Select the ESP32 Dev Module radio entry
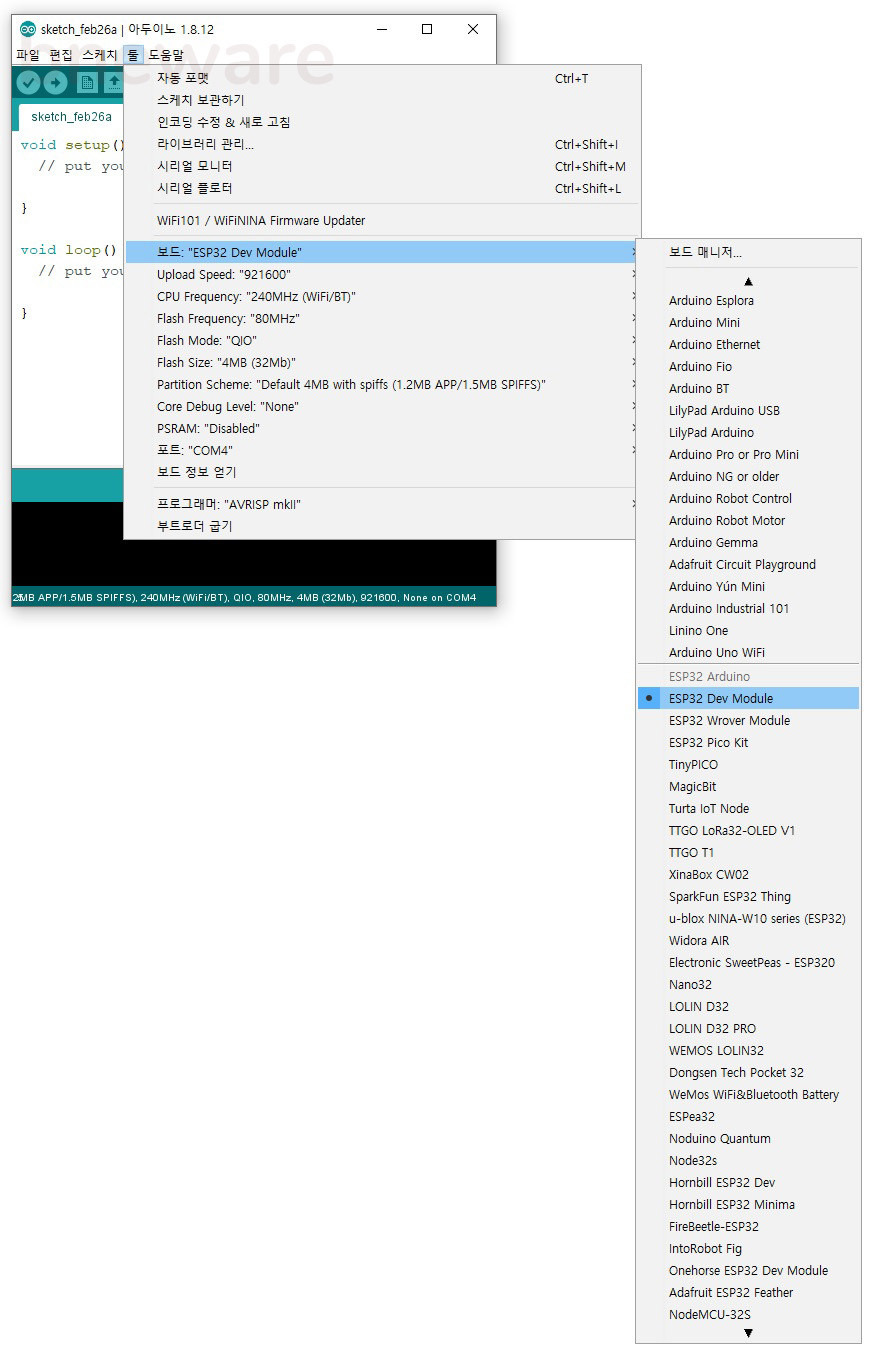Viewport: 875px width, 1357px height. click(x=748, y=698)
